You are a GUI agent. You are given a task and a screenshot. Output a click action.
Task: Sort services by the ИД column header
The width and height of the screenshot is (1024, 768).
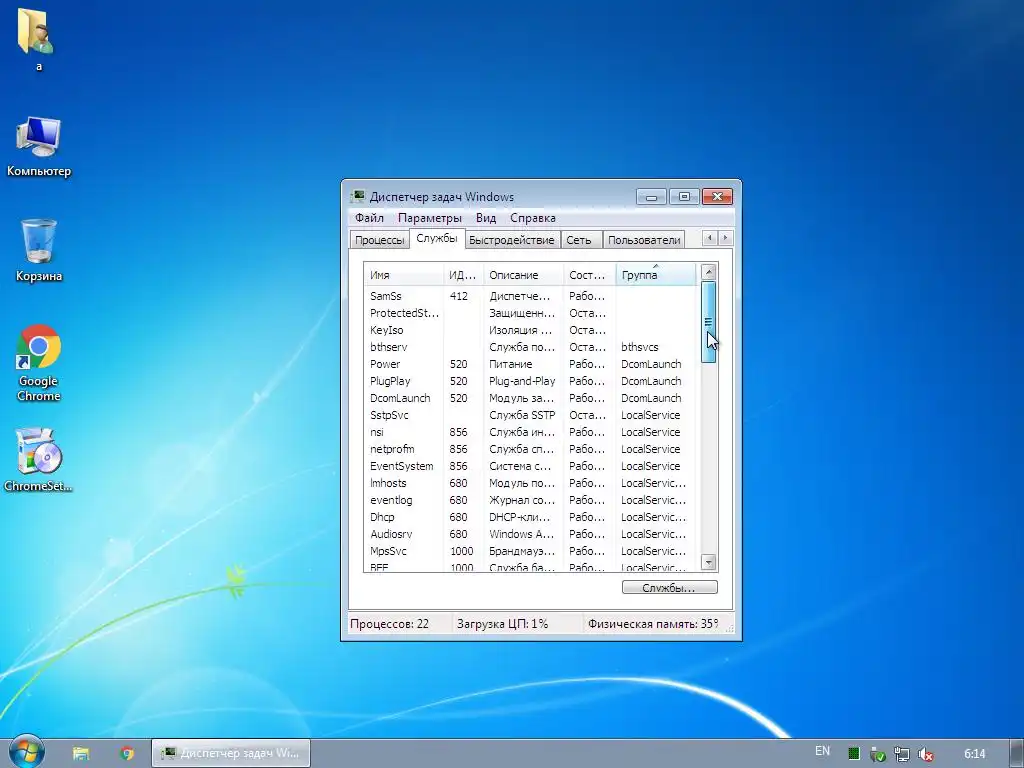click(x=464, y=275)
